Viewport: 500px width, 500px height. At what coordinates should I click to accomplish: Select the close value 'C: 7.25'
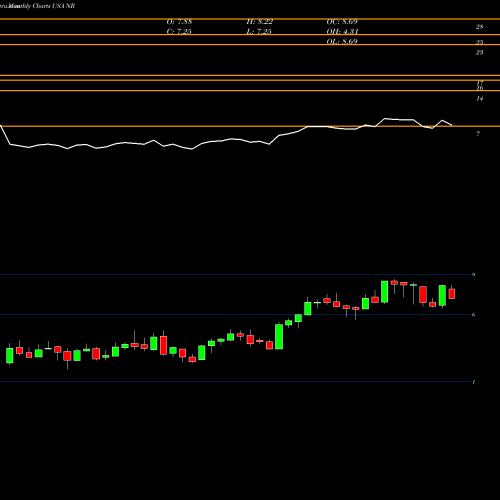click(179, 32)
